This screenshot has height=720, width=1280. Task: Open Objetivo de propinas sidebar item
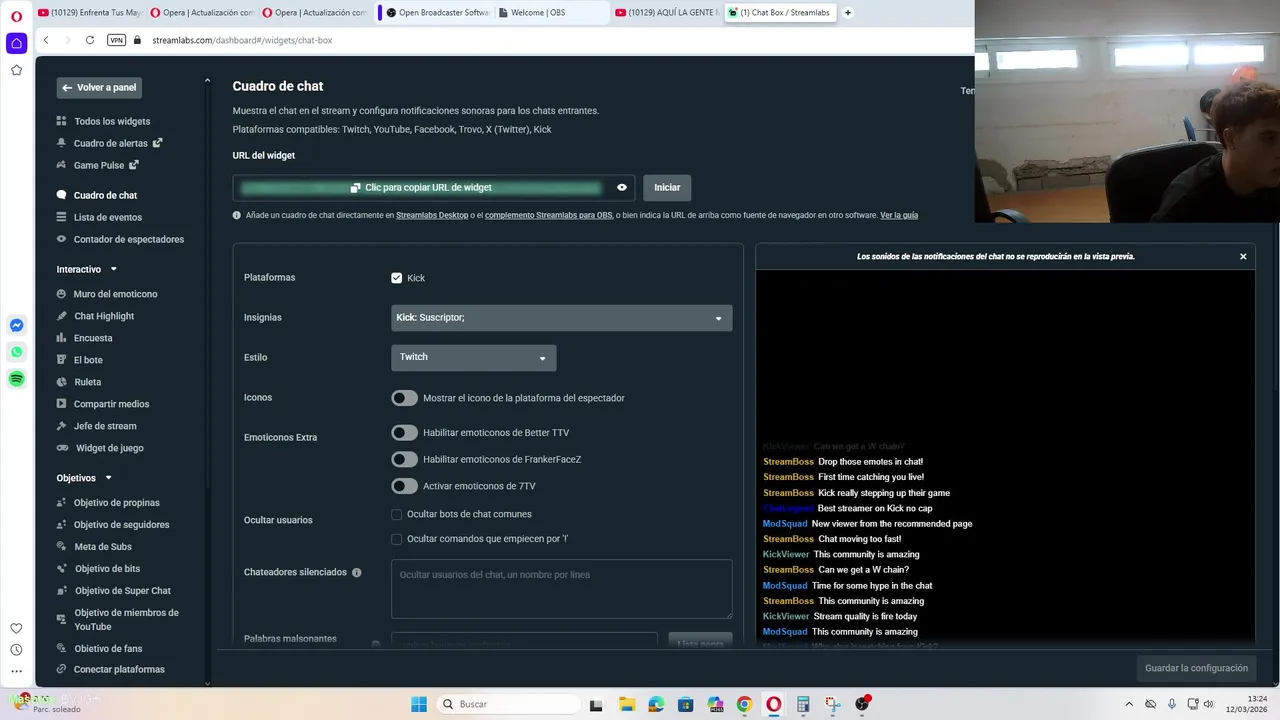click(x=116, y=503)
